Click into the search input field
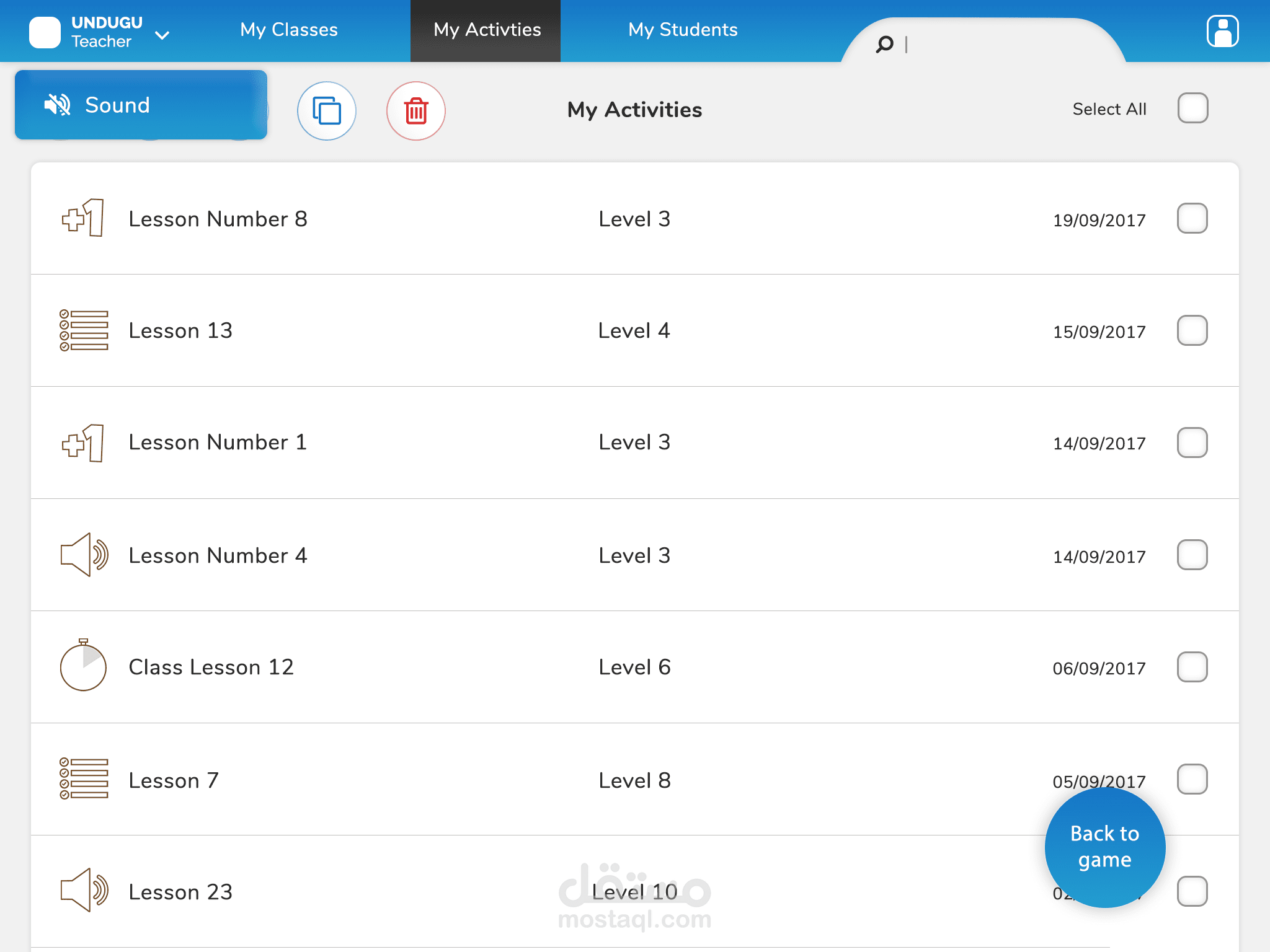The image size is (1270, 952). click(x=992, y=44)
